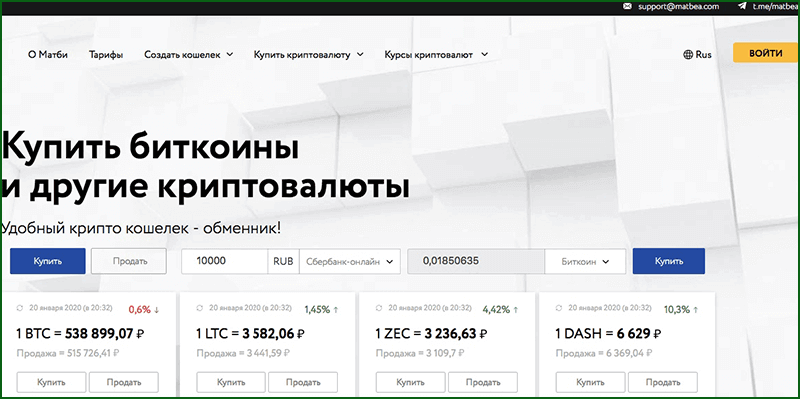This screenshot has width=800, height=399.
Task: Click the 1,45% change on LTC card
Action: (317, 309)
